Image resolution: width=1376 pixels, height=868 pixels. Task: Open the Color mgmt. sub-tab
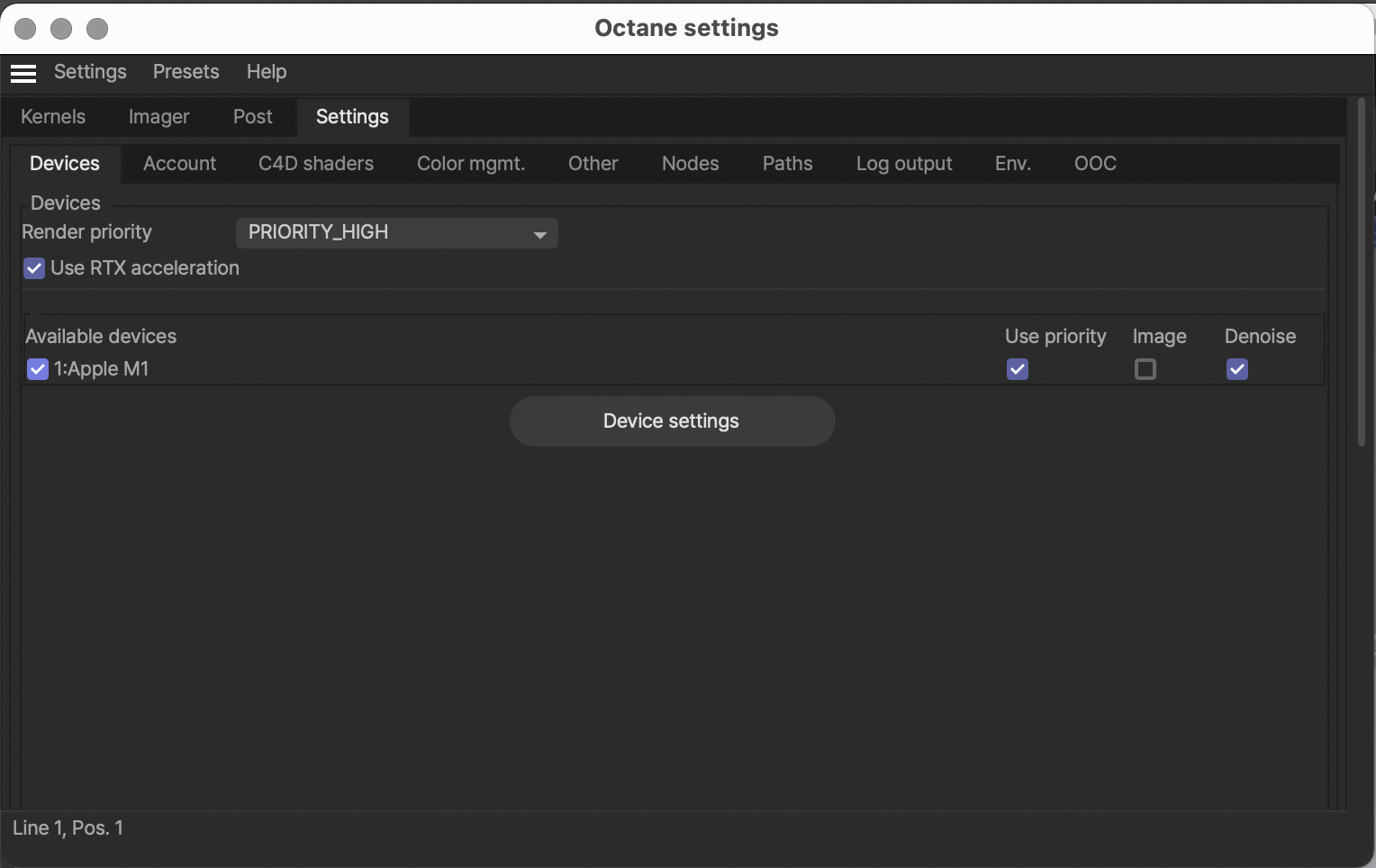click(x=471, y=164)
